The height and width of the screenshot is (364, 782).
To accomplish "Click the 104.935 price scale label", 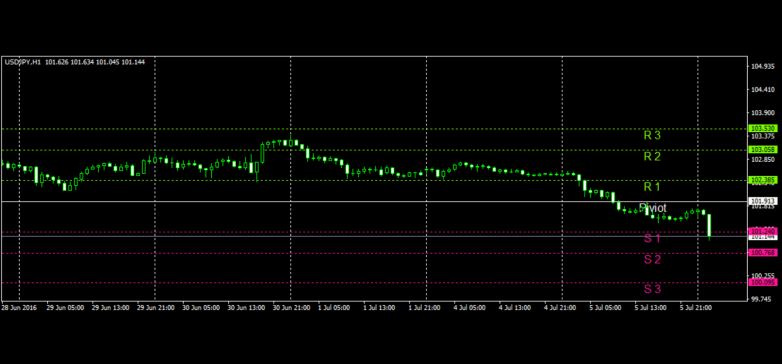I will click(x=763, y=66).
